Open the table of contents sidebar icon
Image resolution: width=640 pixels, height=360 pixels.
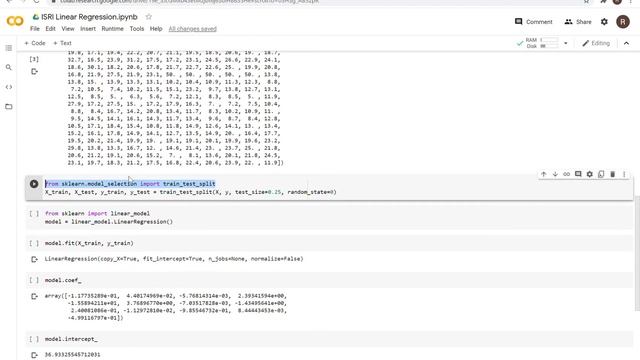[x=9, y=48]
